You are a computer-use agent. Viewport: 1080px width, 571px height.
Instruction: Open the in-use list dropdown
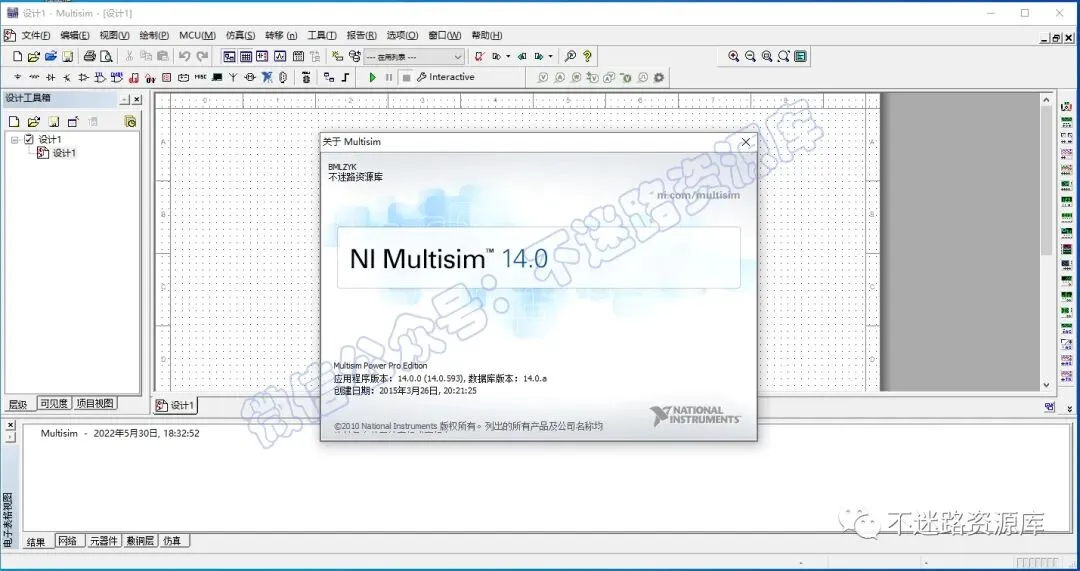414,56
